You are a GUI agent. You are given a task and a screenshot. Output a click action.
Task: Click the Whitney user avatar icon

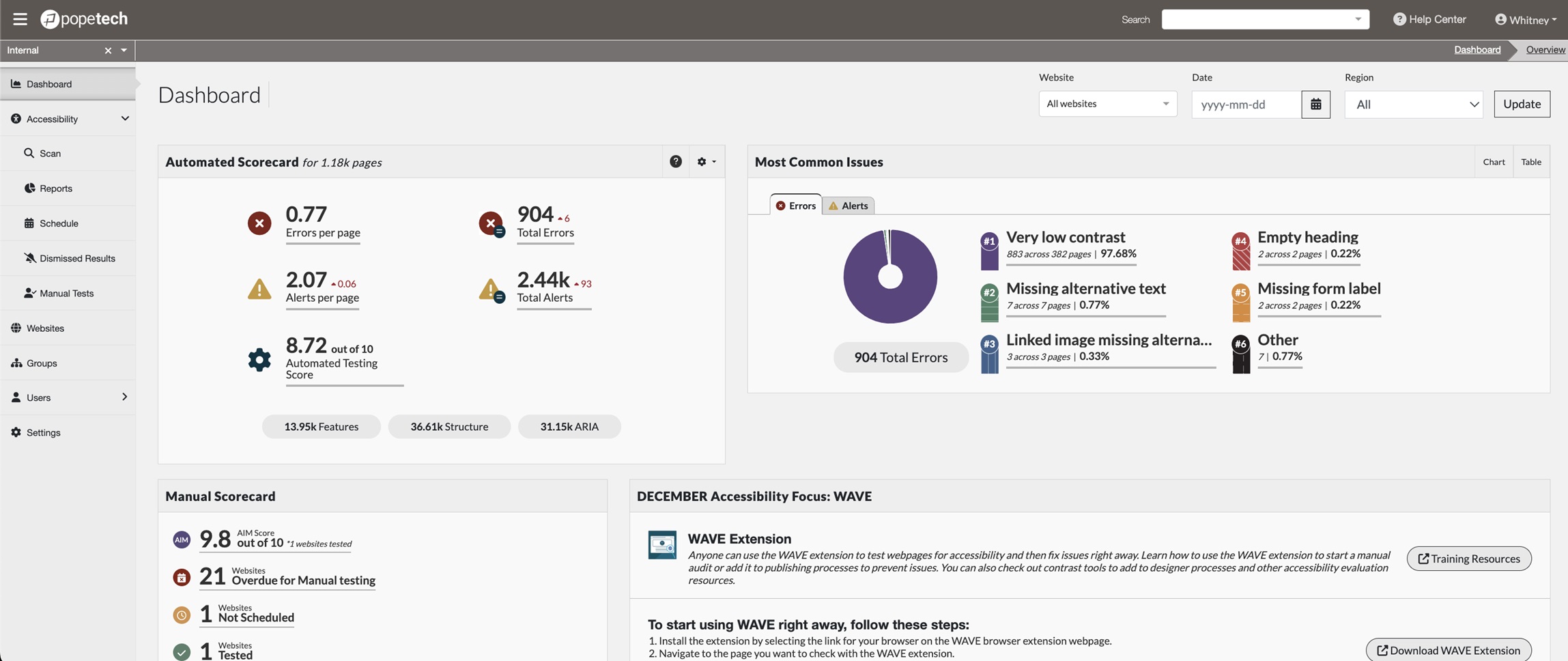click(x=1500, y=19)
